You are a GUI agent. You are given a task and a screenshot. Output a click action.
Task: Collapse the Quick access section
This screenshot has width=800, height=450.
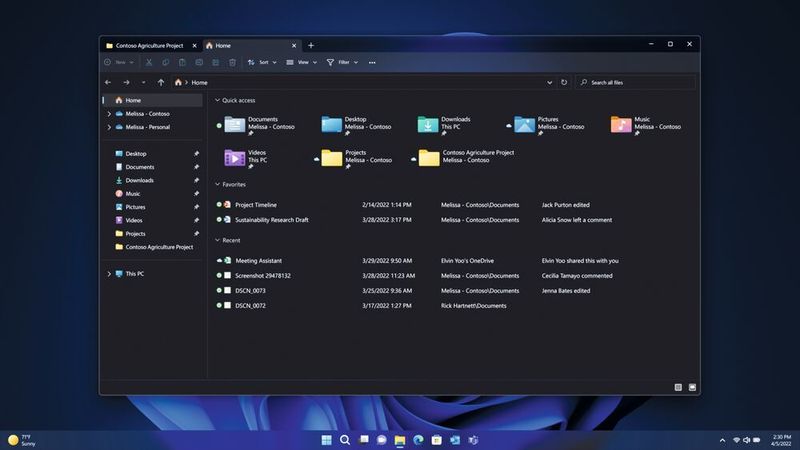pyautogui.click(x=217, y=101)
